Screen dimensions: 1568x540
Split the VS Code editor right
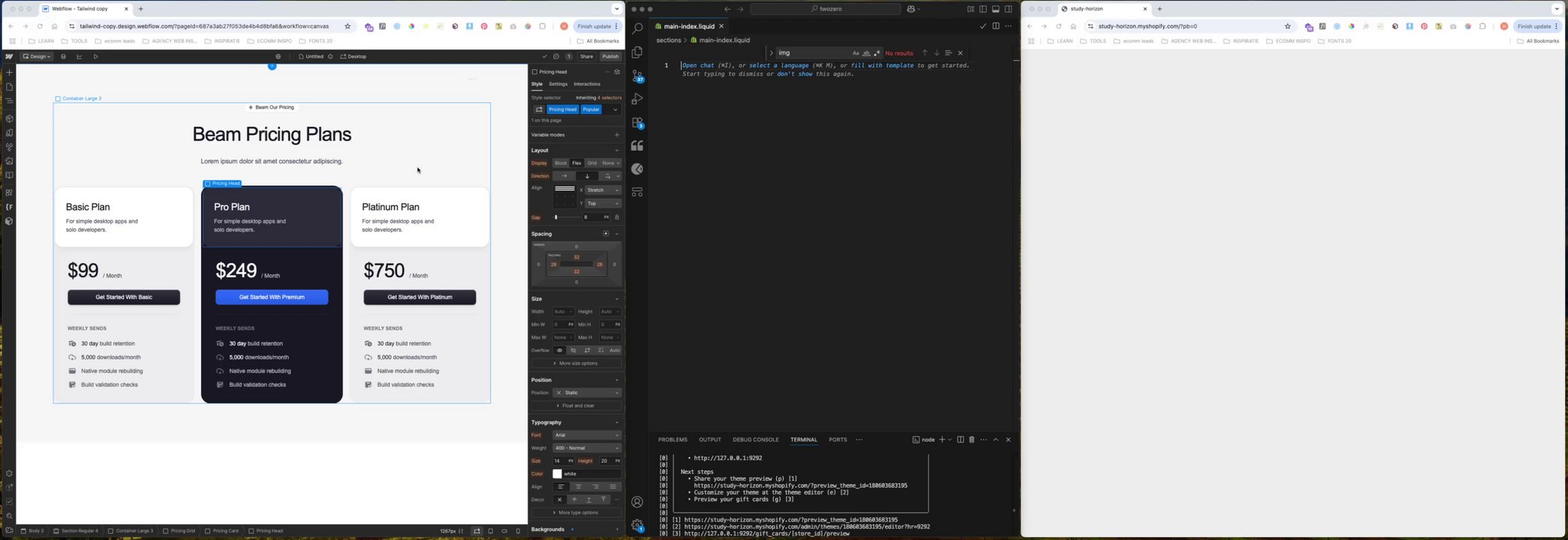[x=996, y=26]
